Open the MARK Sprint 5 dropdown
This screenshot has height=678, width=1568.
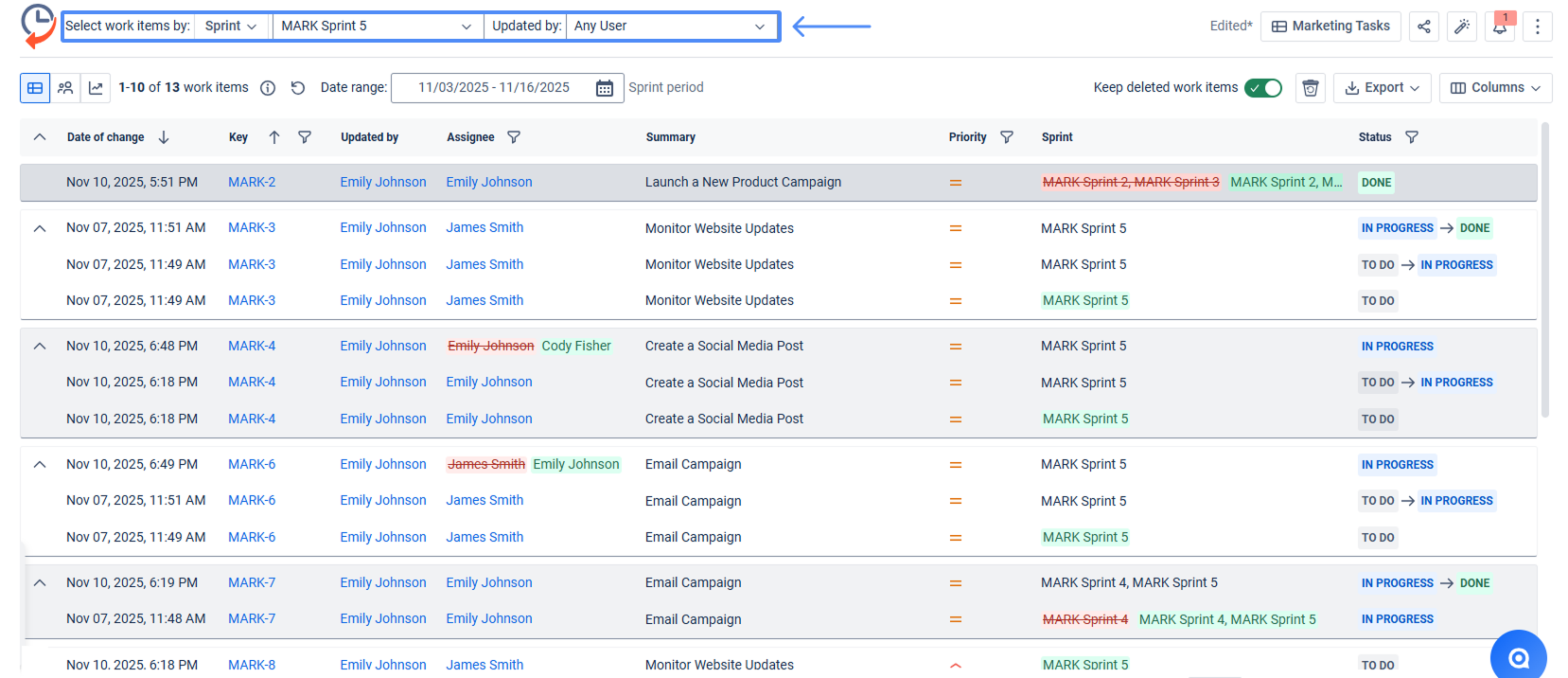pos(377,27)
